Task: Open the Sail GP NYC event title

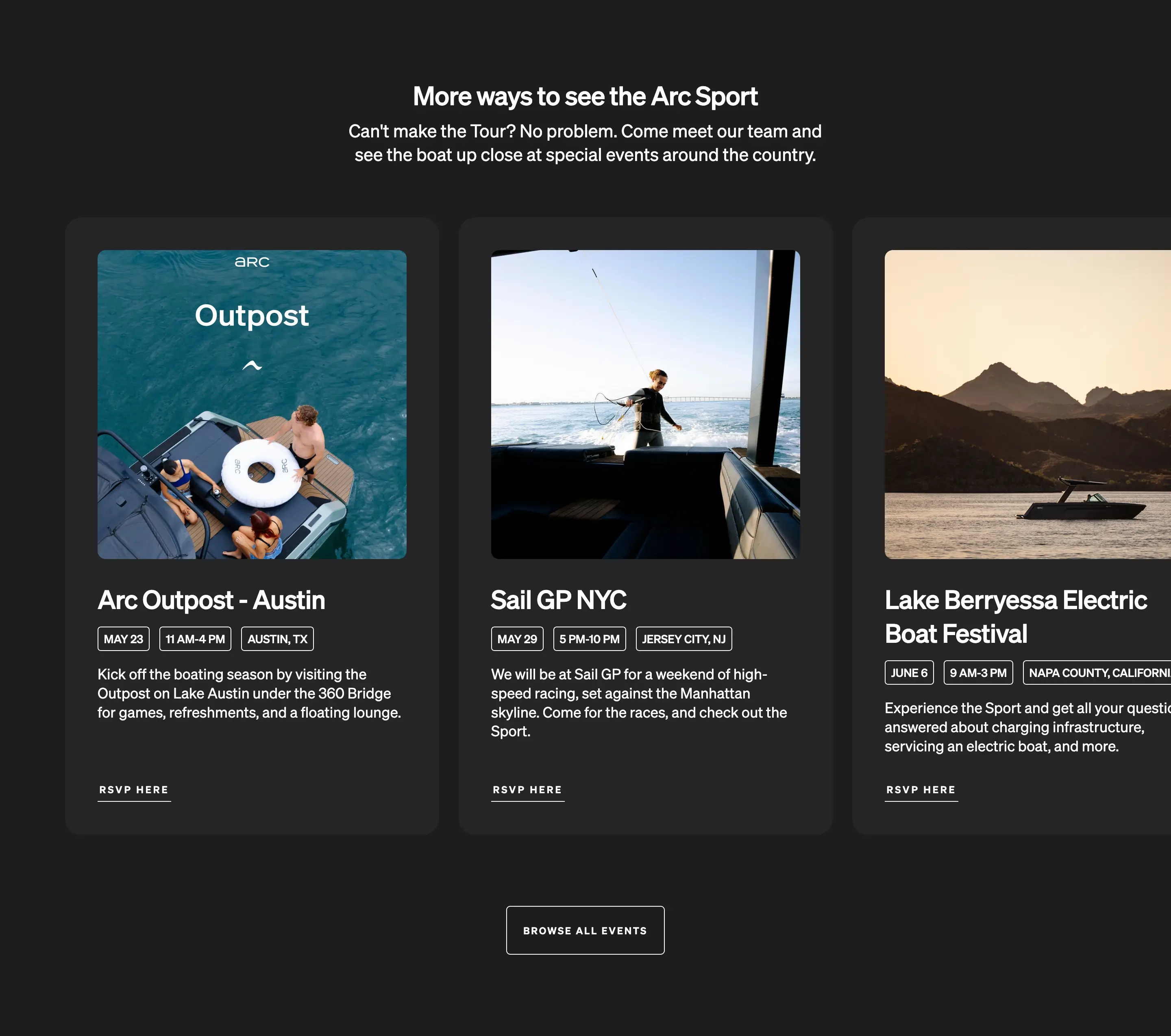Action: click(x=559, y=600)
